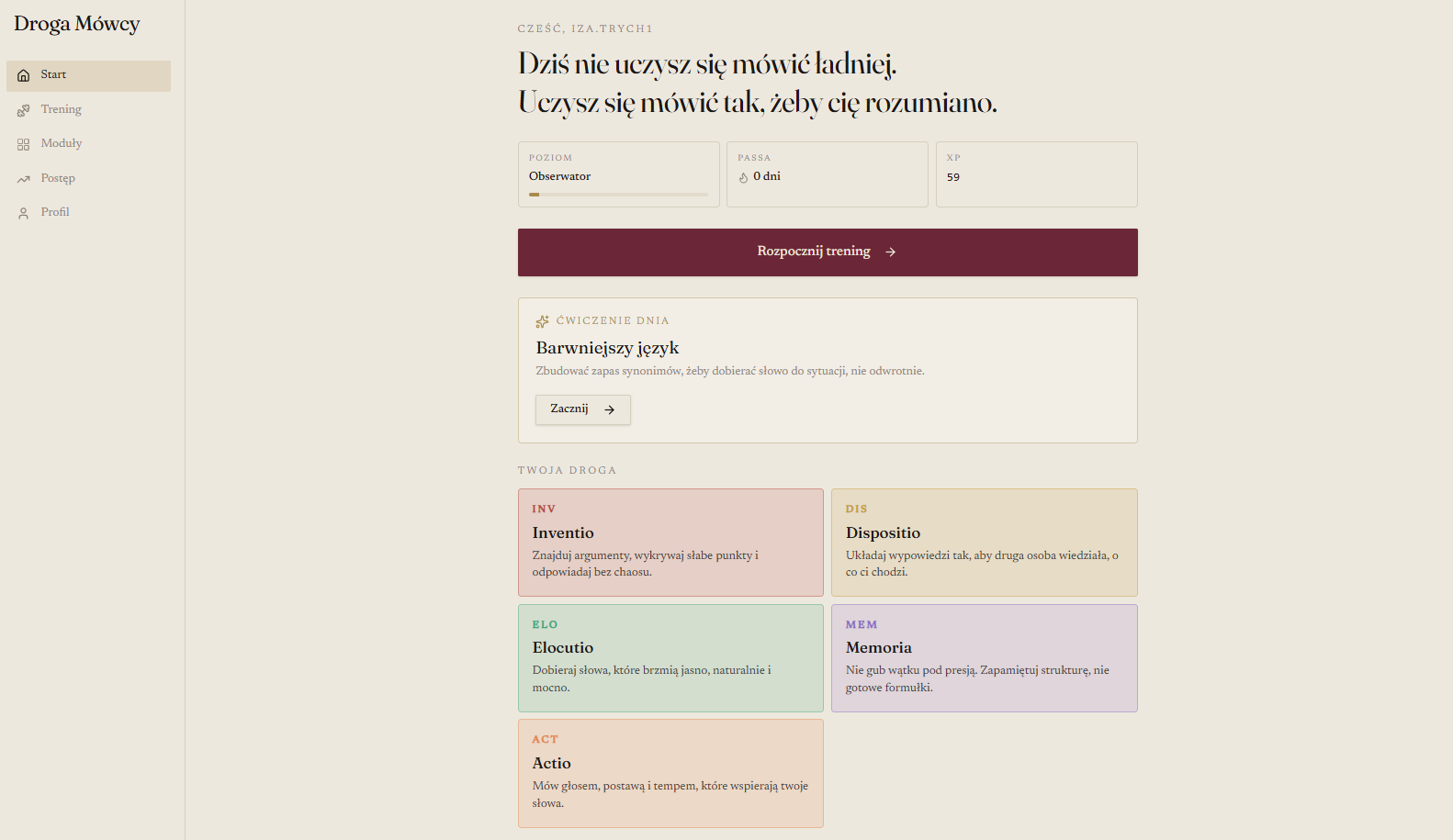This screenshot has width=1453, height=840.
Task: Open the Inventio module card
Action: (670, 543)
